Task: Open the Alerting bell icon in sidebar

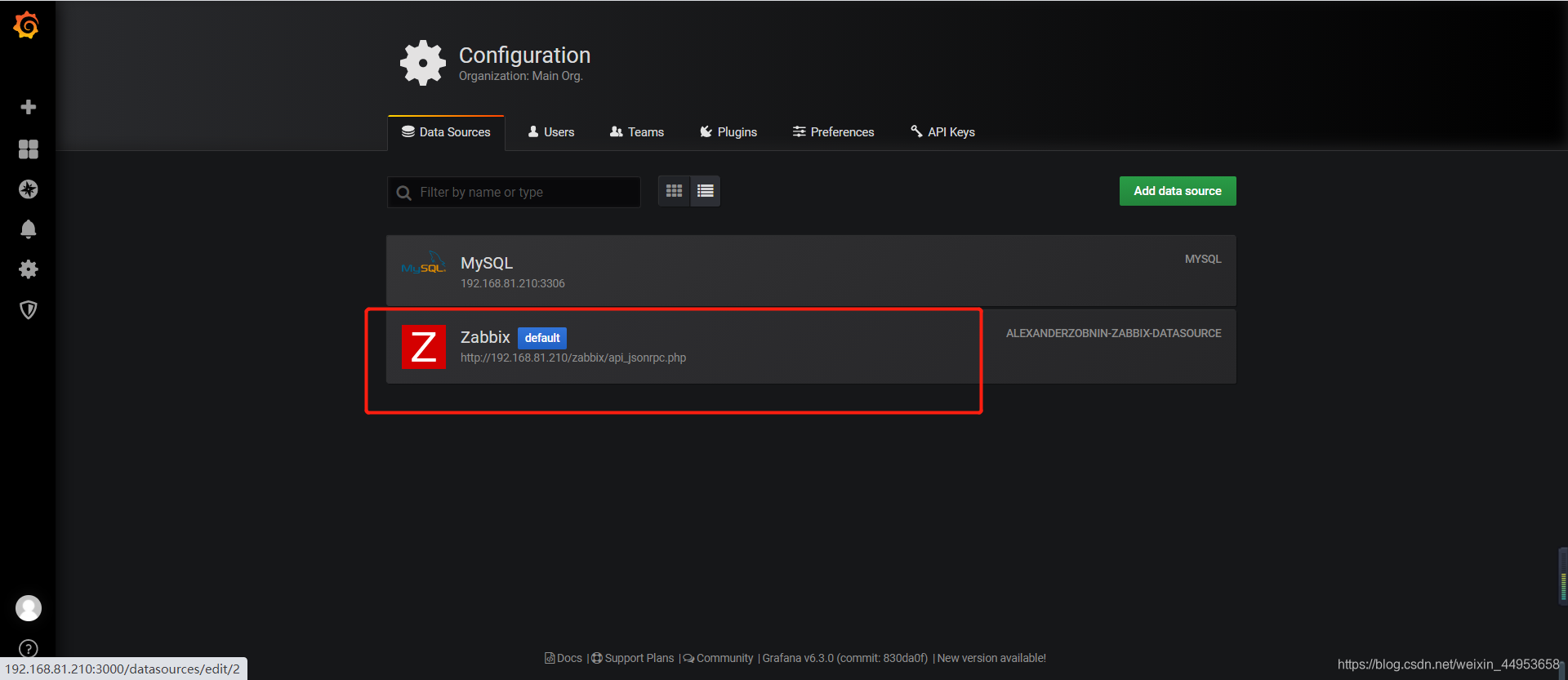Action: [28, 229]
